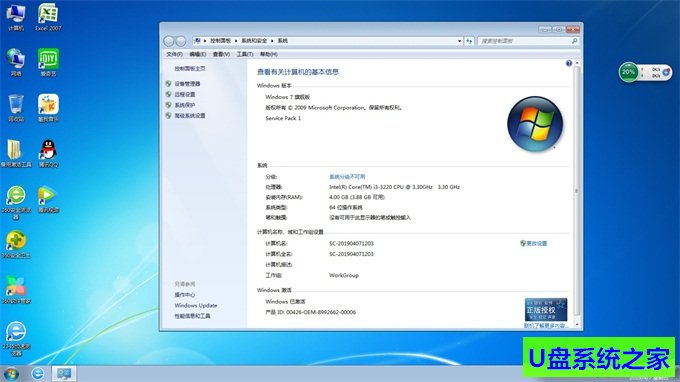Click the genuine license badge image
The height and width of the screenshot is (382, 680).
coord(546,310)
